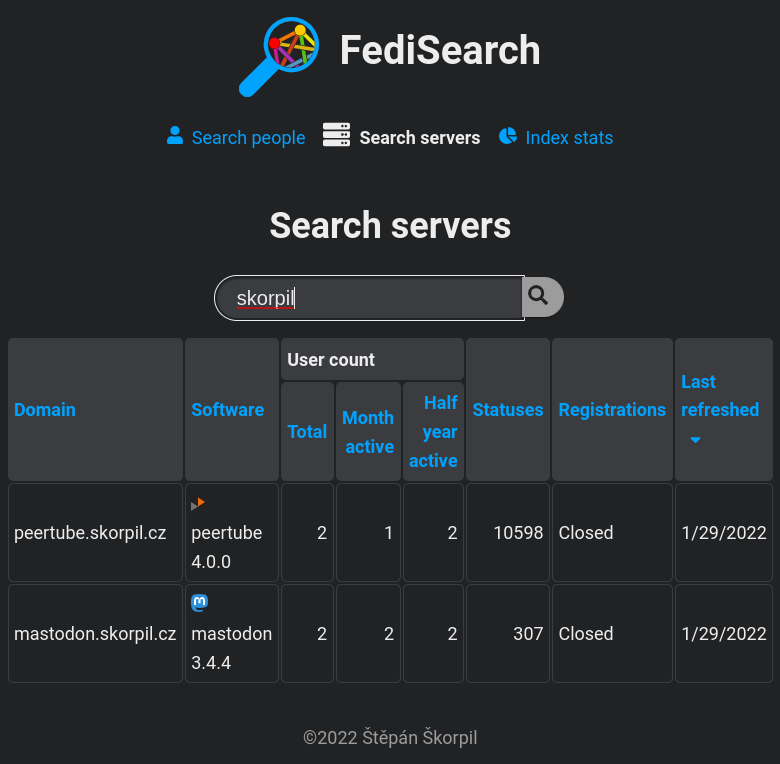This screenshot has width=780, height=764.
Task: Sort by the Software column
Action: pyautogui.click(x=228, y=410)
